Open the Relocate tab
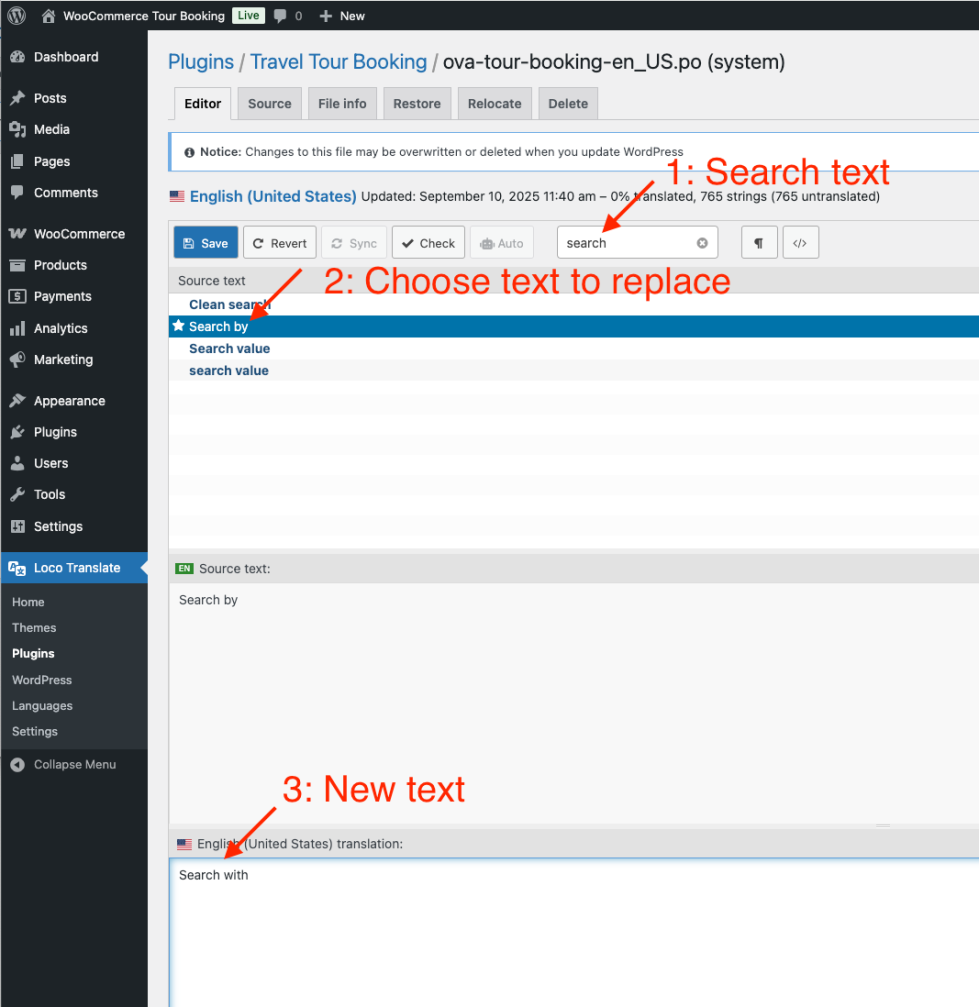979x1007 pixels. (x=495, y=103)
